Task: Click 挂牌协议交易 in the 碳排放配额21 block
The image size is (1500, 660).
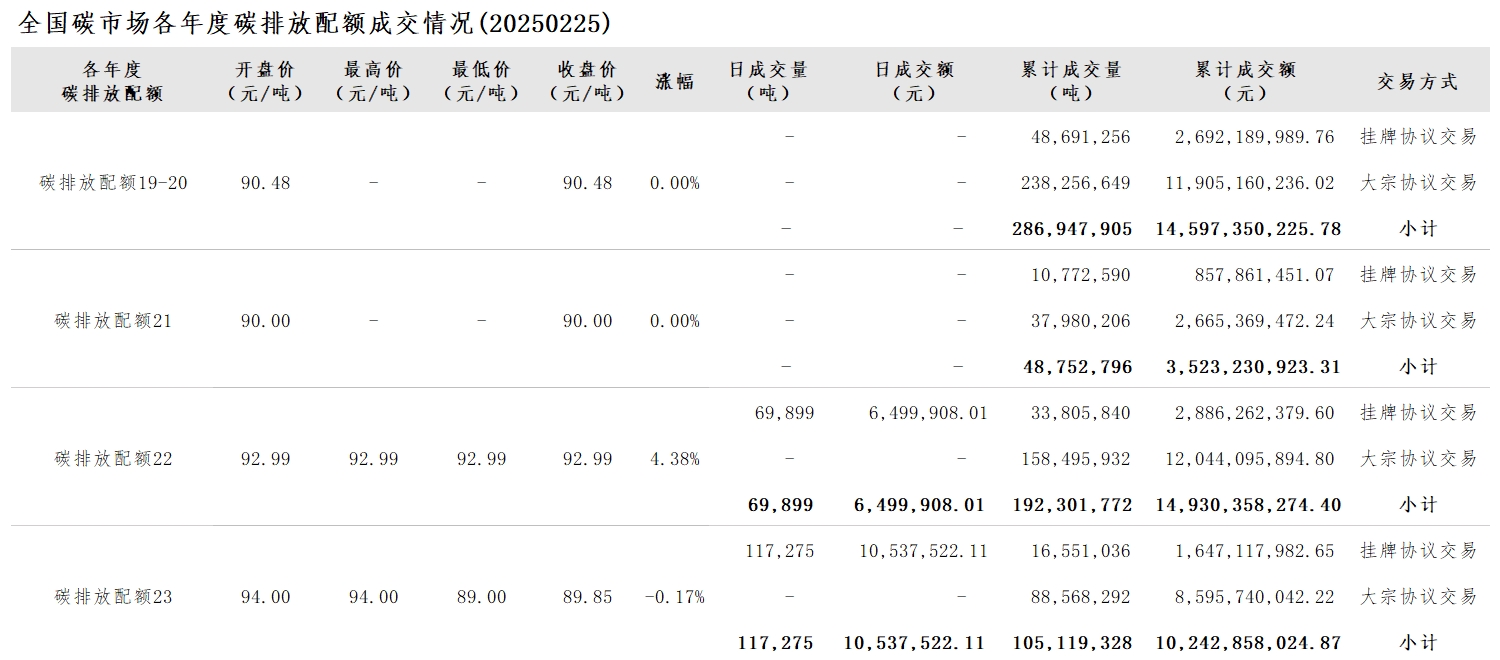Action: pyautogui.click(x=1418, y=275)
